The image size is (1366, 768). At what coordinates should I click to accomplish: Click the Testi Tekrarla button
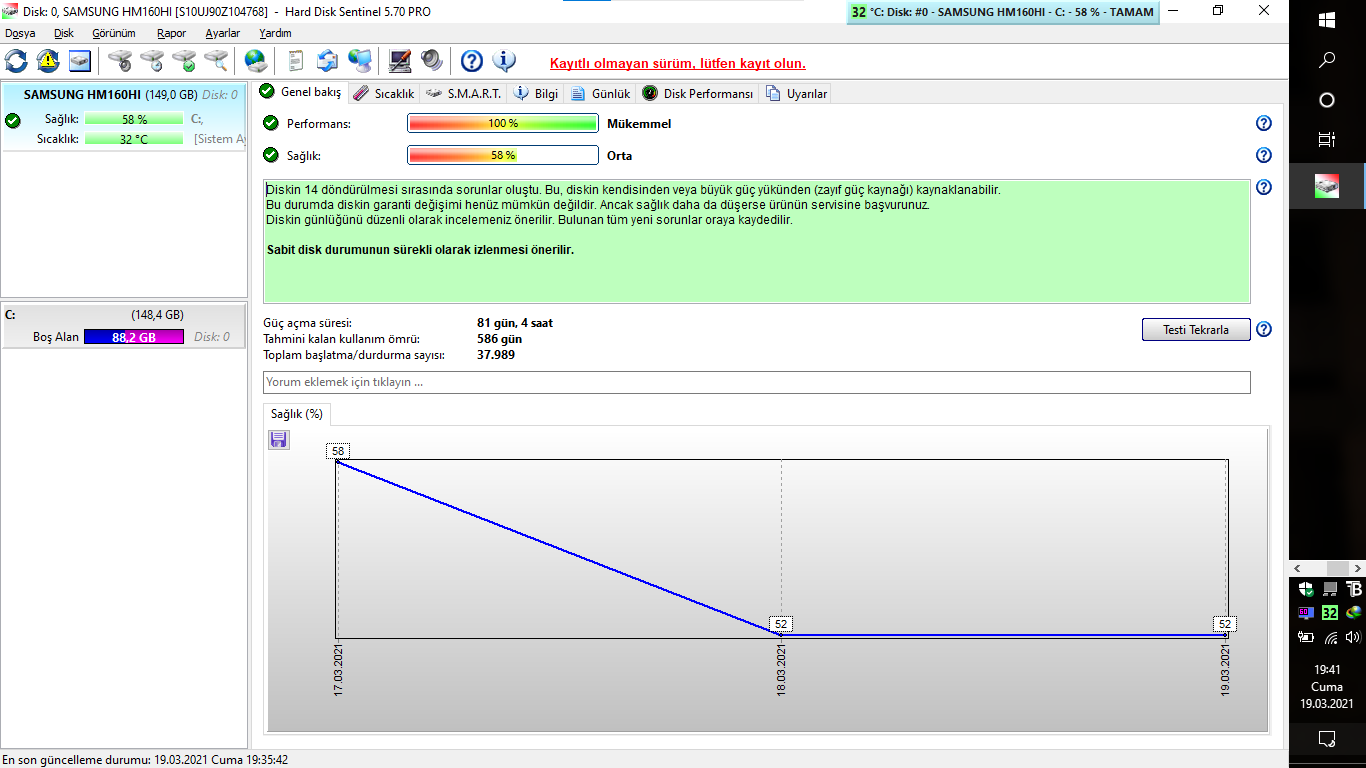(x=1196, y=330)
